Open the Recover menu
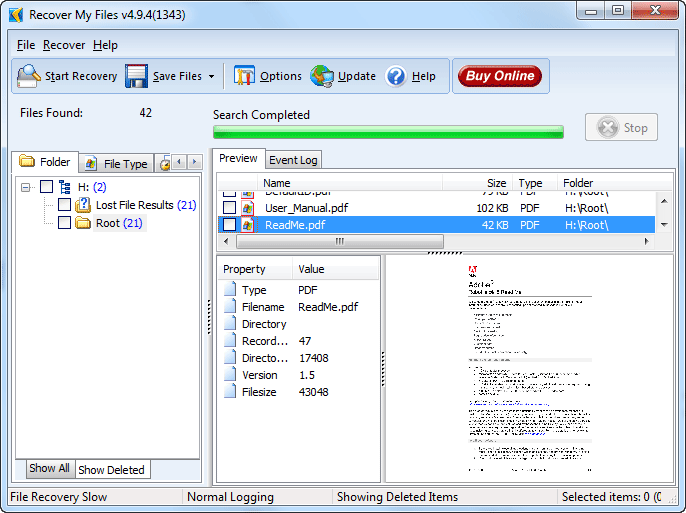Viewport: 686px width, 513px height. 64,45
